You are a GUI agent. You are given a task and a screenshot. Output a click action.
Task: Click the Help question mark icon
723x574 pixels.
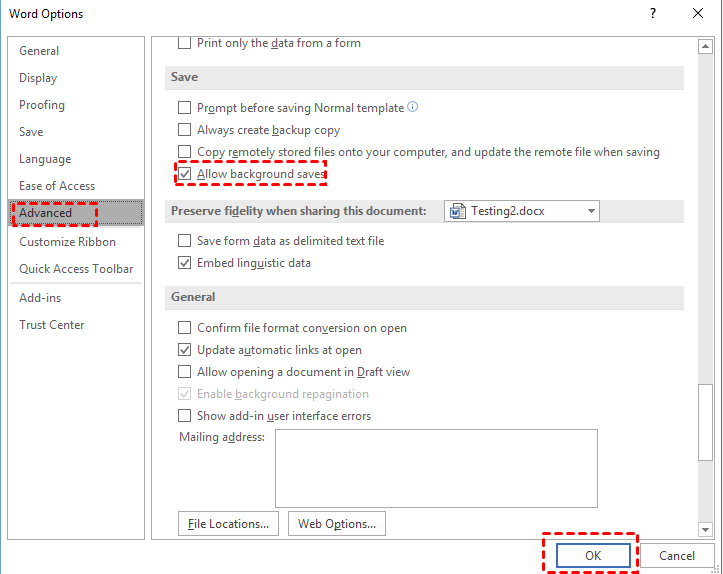coord(652,13)
